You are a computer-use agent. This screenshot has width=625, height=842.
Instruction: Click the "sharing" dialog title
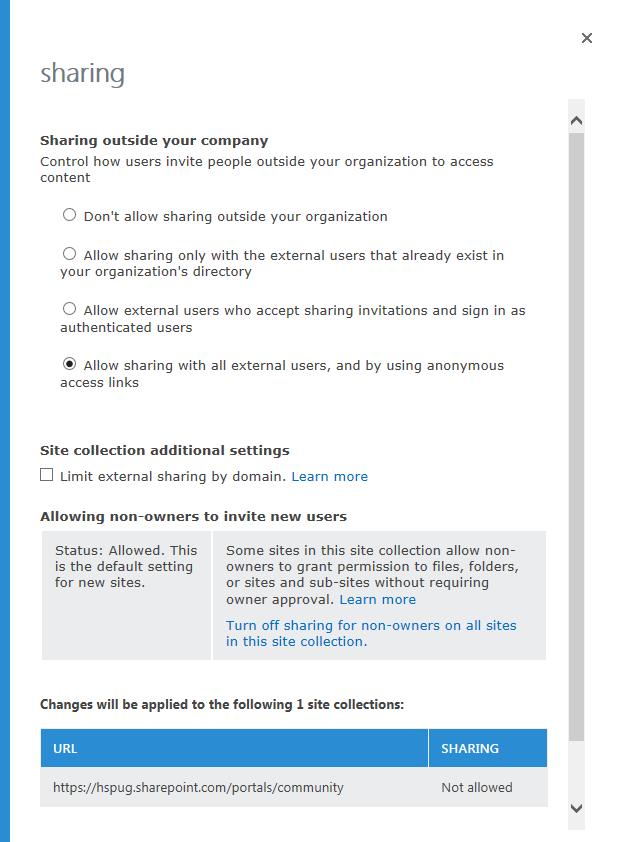(x=83, y=74)
